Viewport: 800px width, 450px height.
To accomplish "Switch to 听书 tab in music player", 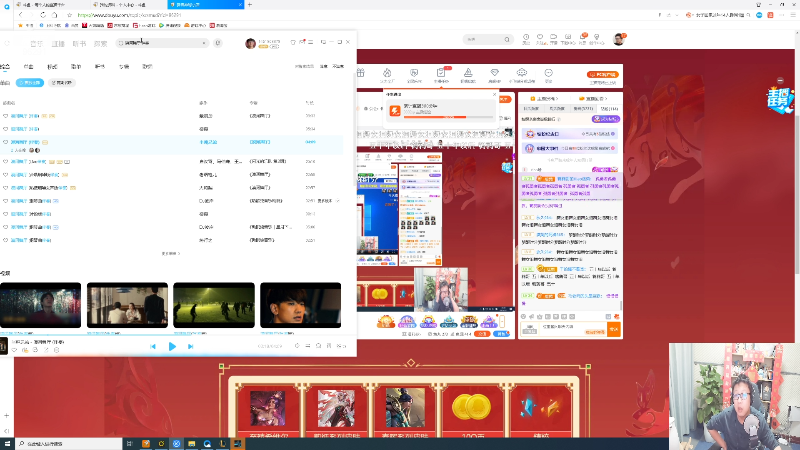I will coord(79,44).
